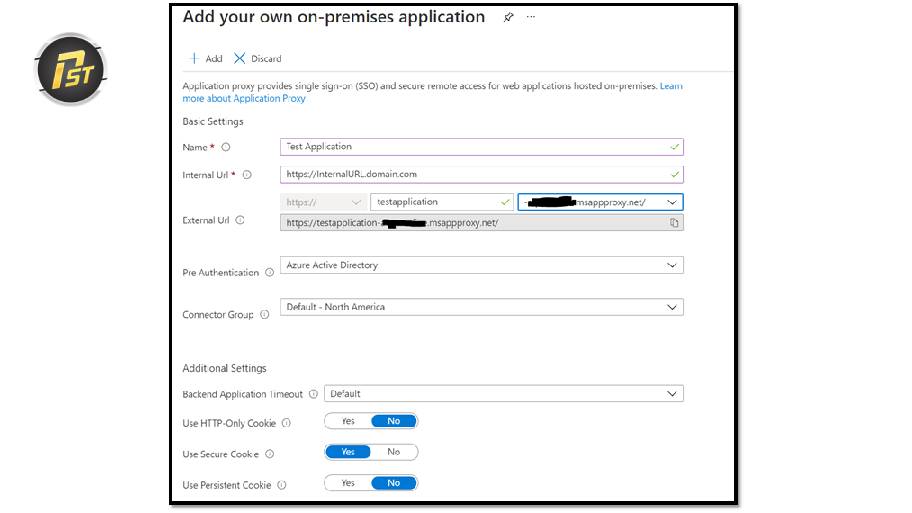Open the Connector Group dropdown
The height and width of the screenshot is (513, 912).
[482, 307]
